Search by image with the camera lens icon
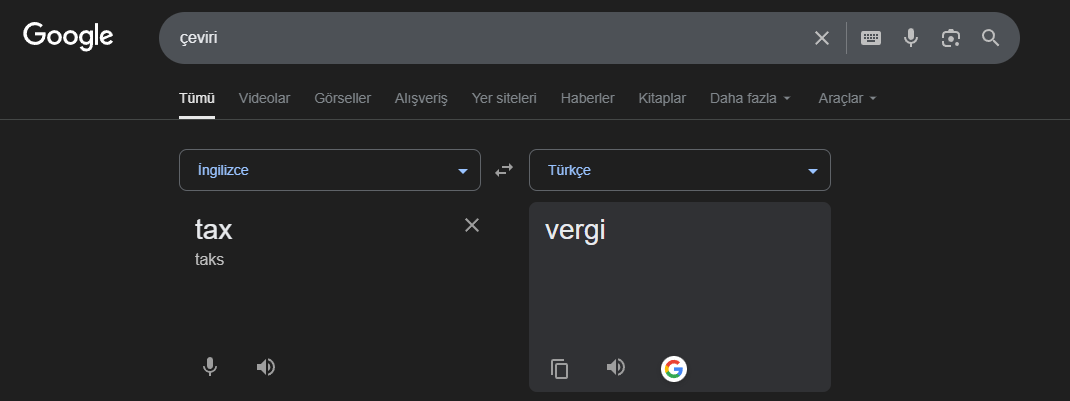1070x401 pixels. pos(951,38)
